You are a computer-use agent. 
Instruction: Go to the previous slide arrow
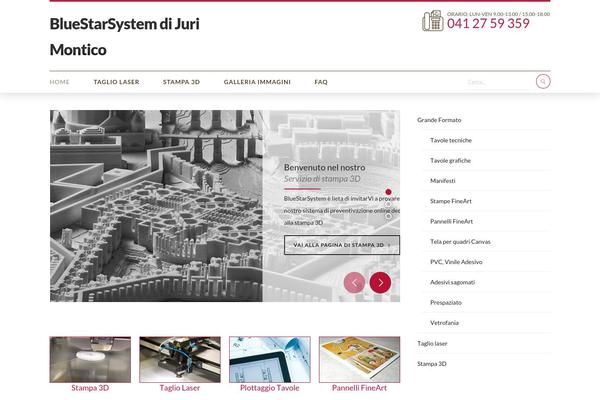click(x=354, y=282)
